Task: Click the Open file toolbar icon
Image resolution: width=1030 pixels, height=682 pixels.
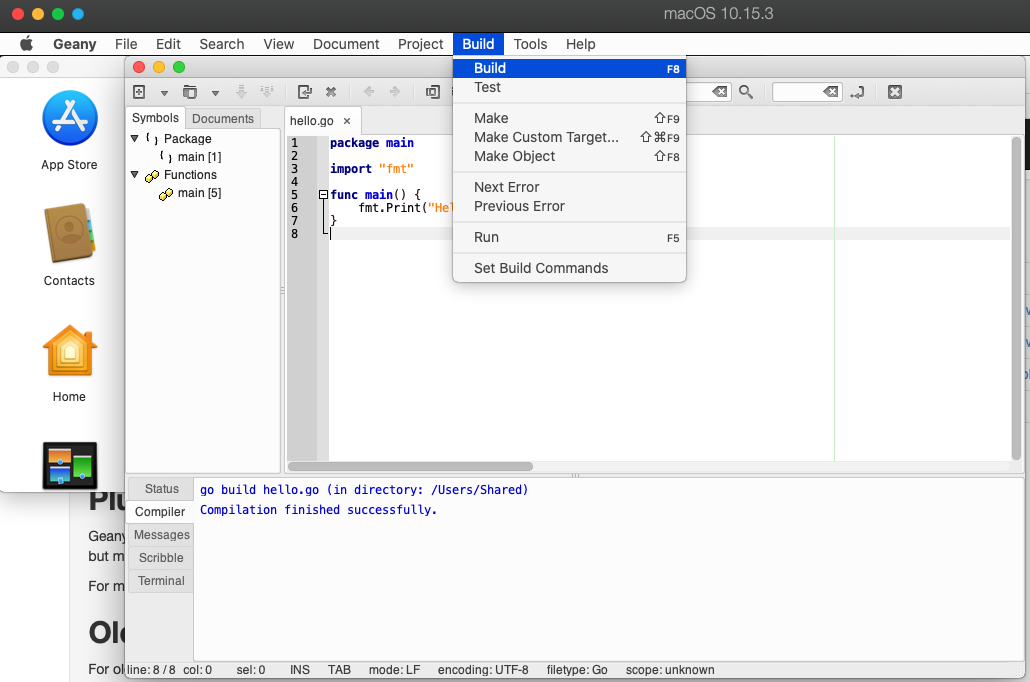Action: (190, 92)
